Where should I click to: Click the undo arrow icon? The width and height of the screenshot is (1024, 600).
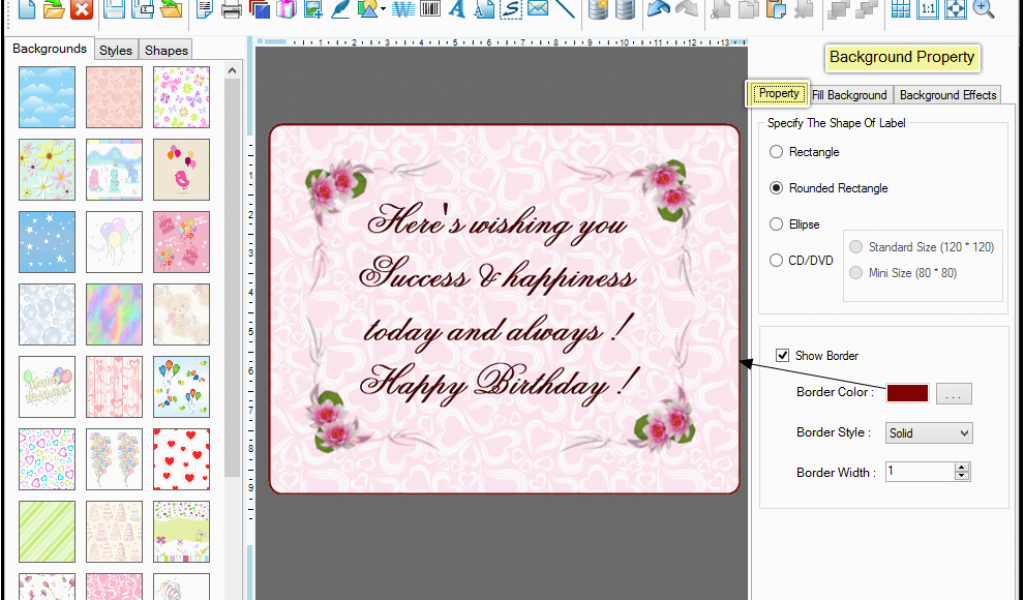click(659, 9)
